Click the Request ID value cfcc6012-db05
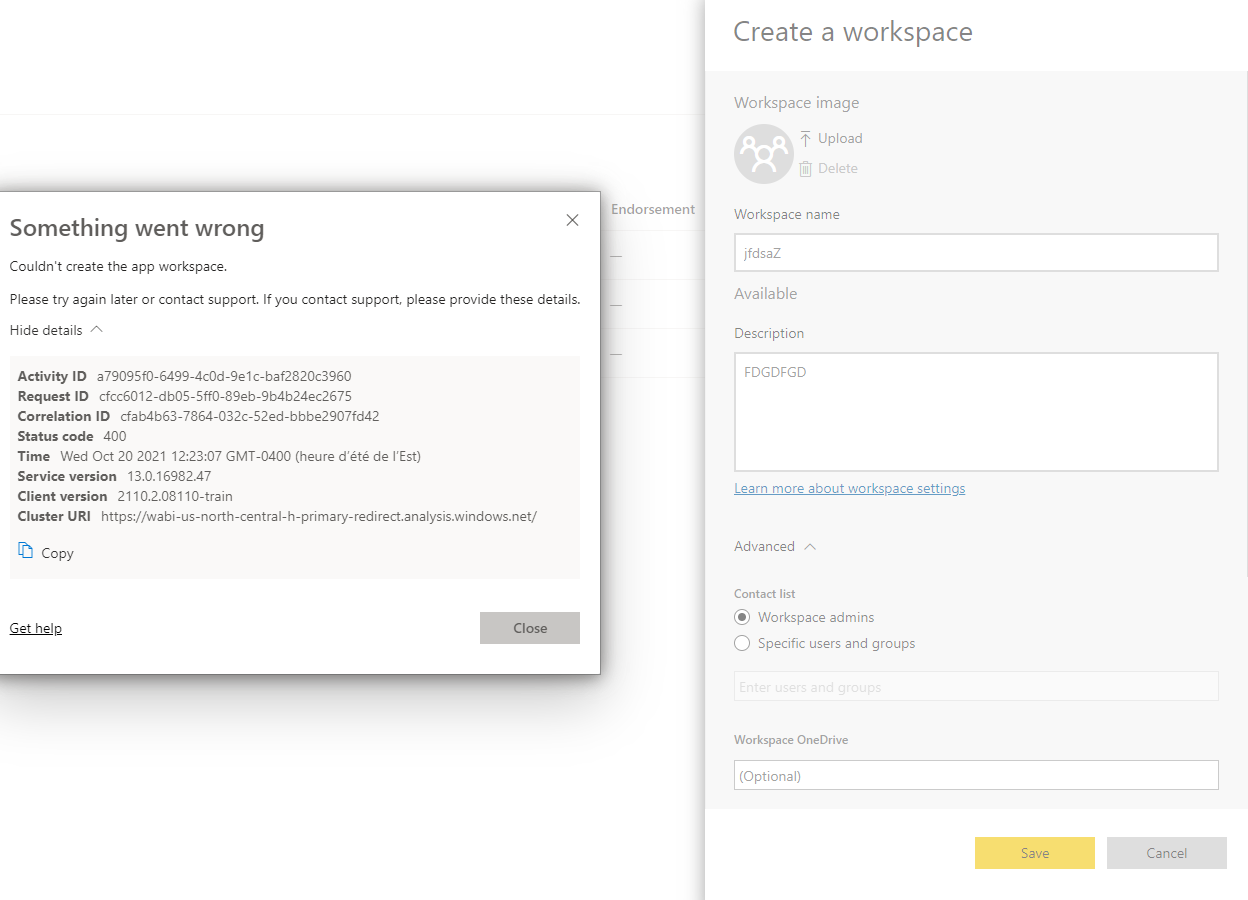1248x900 pixels. [225, 396]
